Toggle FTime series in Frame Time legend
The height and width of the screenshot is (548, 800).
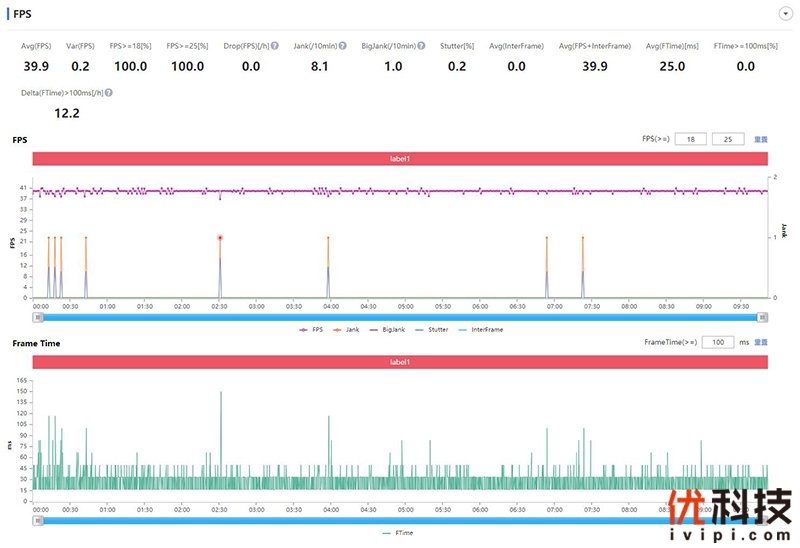click(x=399, y=533)
